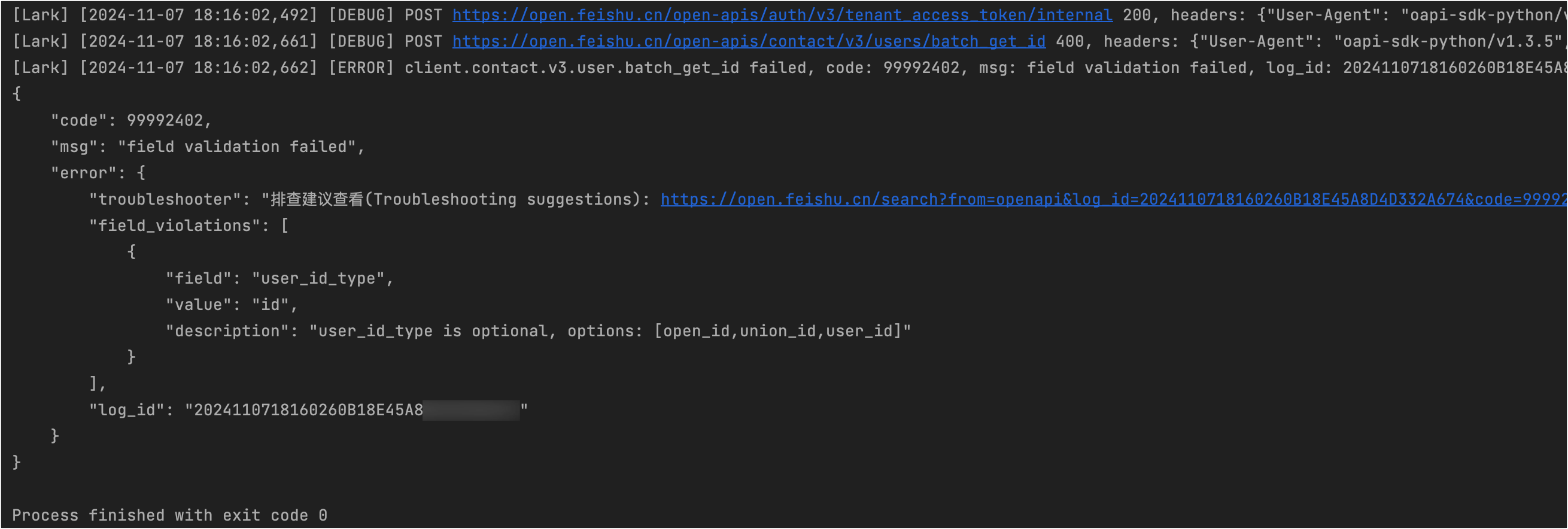The image size is (1568, 529).
Task: Click the [ERROR] tag in the log
Action: click(361, 68)
